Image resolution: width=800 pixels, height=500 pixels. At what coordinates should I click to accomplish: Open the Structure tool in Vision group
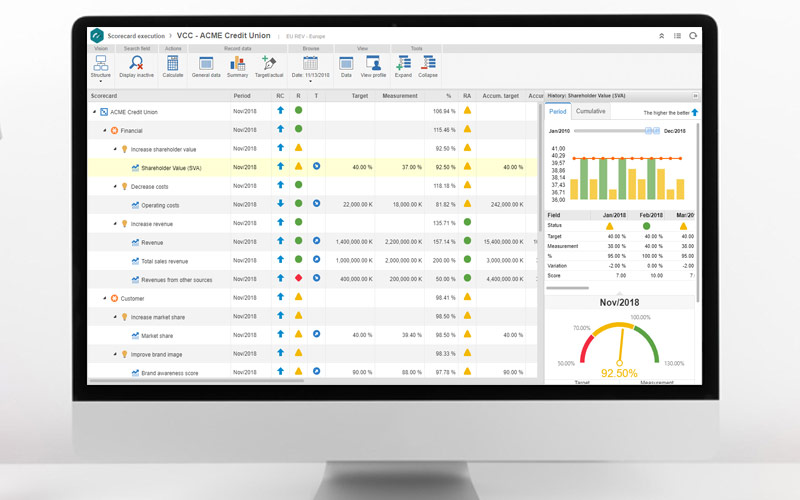click(x=101, y=64)
